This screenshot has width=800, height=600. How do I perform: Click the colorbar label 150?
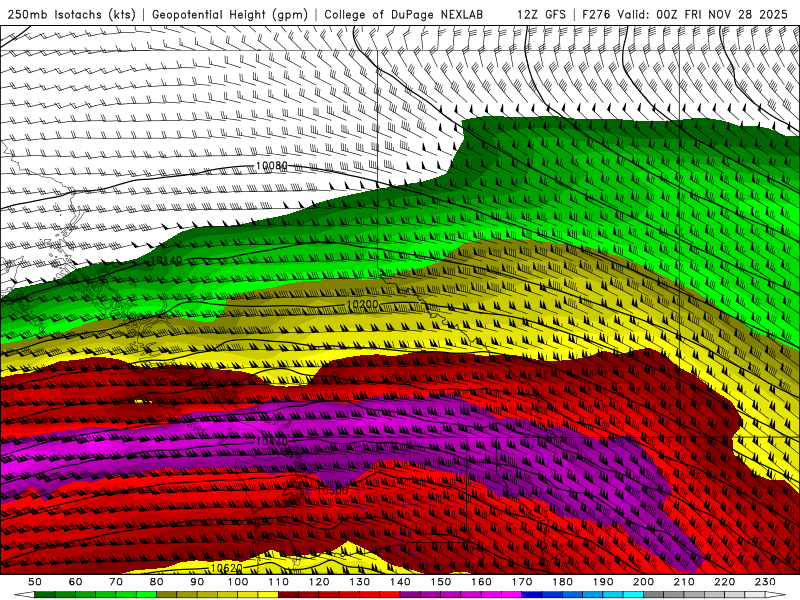click(x=441, y=582)
